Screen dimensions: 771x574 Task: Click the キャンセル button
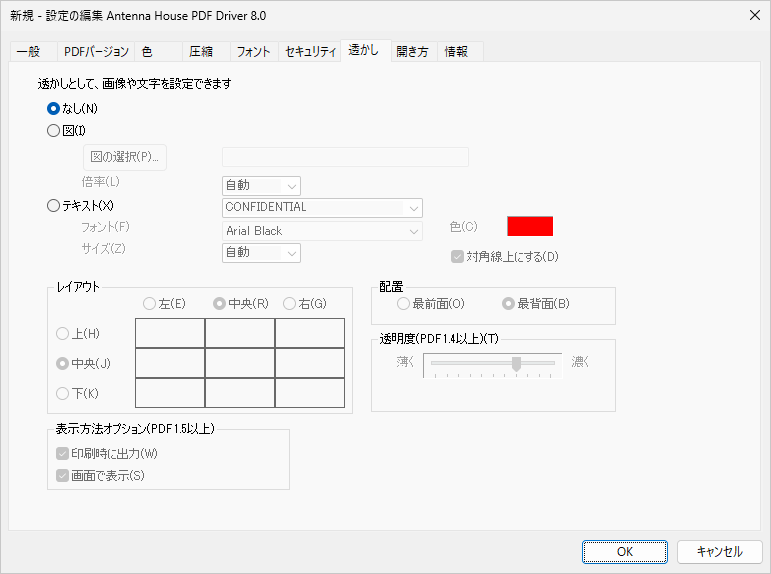pos(719,551)
